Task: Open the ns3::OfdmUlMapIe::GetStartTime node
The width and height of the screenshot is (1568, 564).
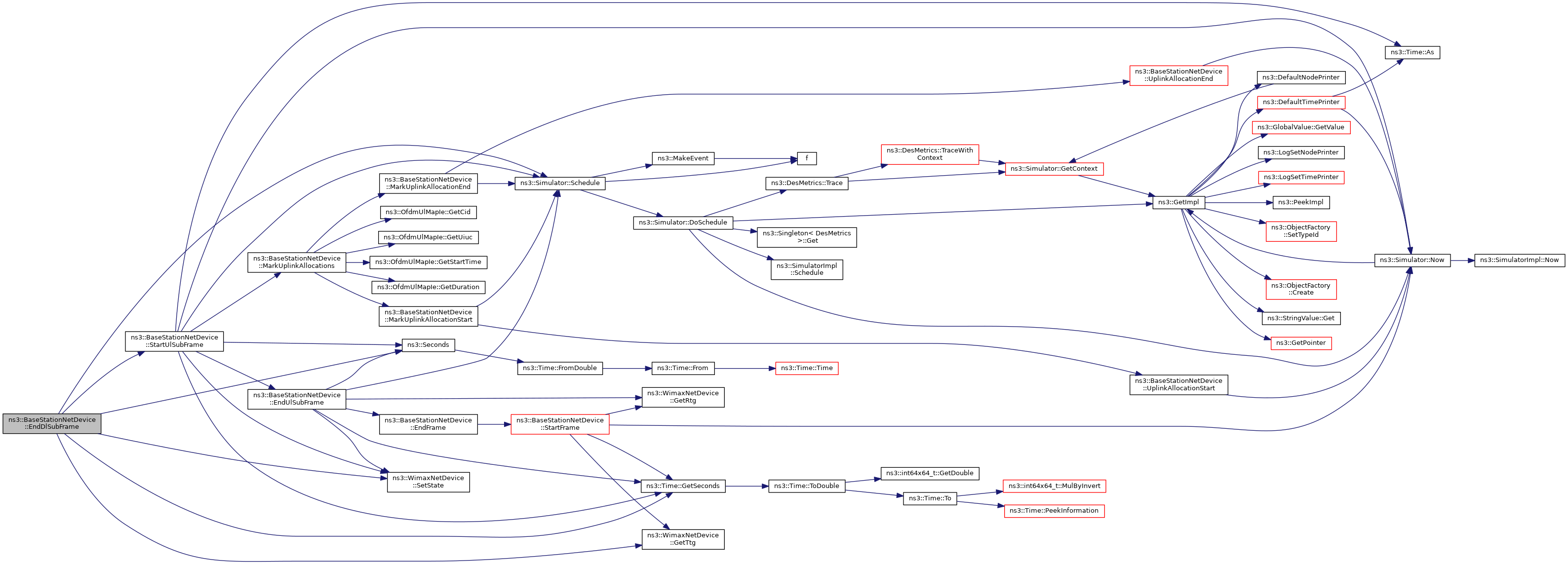Action: click(x=428, y=262)
